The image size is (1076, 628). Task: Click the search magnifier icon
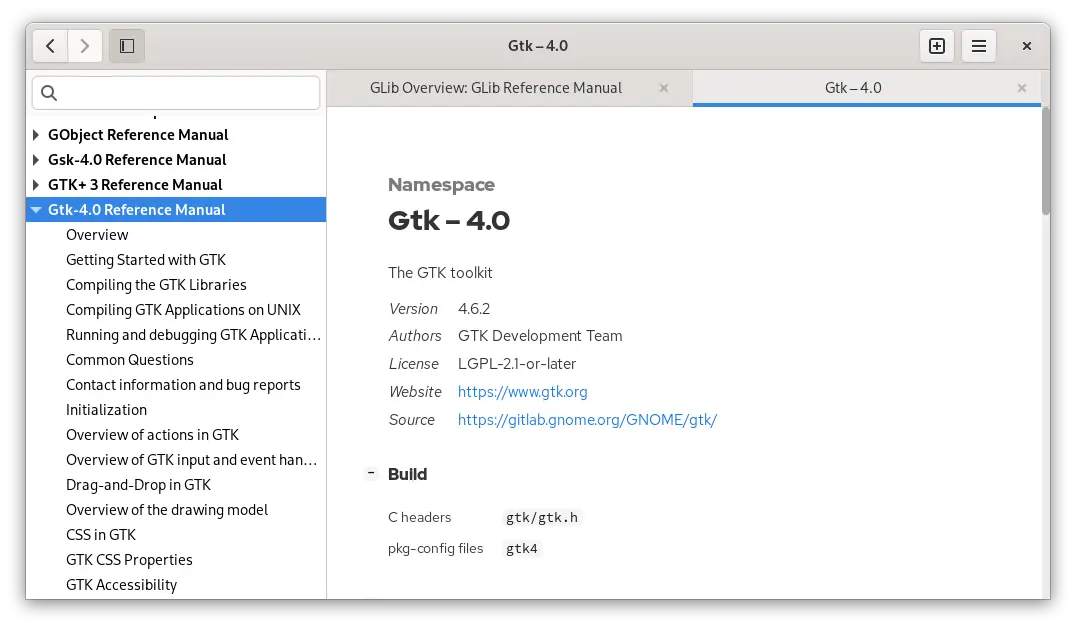click(49, 92)
